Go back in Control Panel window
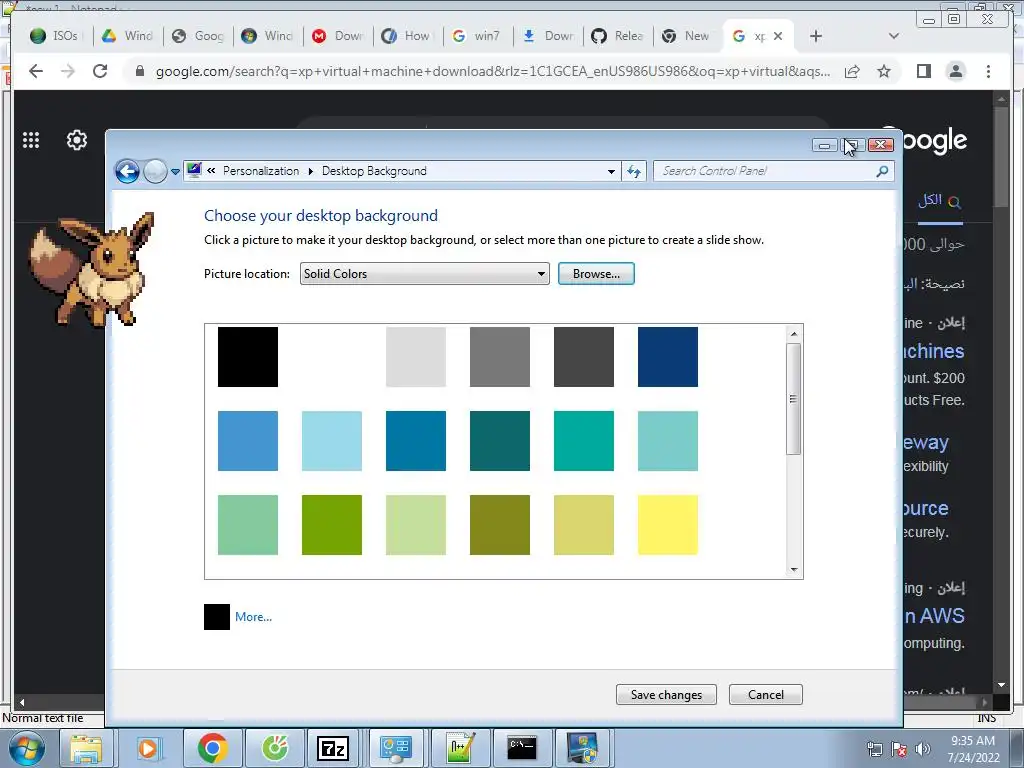Viewport: 1024px width, 768px height. pyautogui.click(x=127, y=172)
